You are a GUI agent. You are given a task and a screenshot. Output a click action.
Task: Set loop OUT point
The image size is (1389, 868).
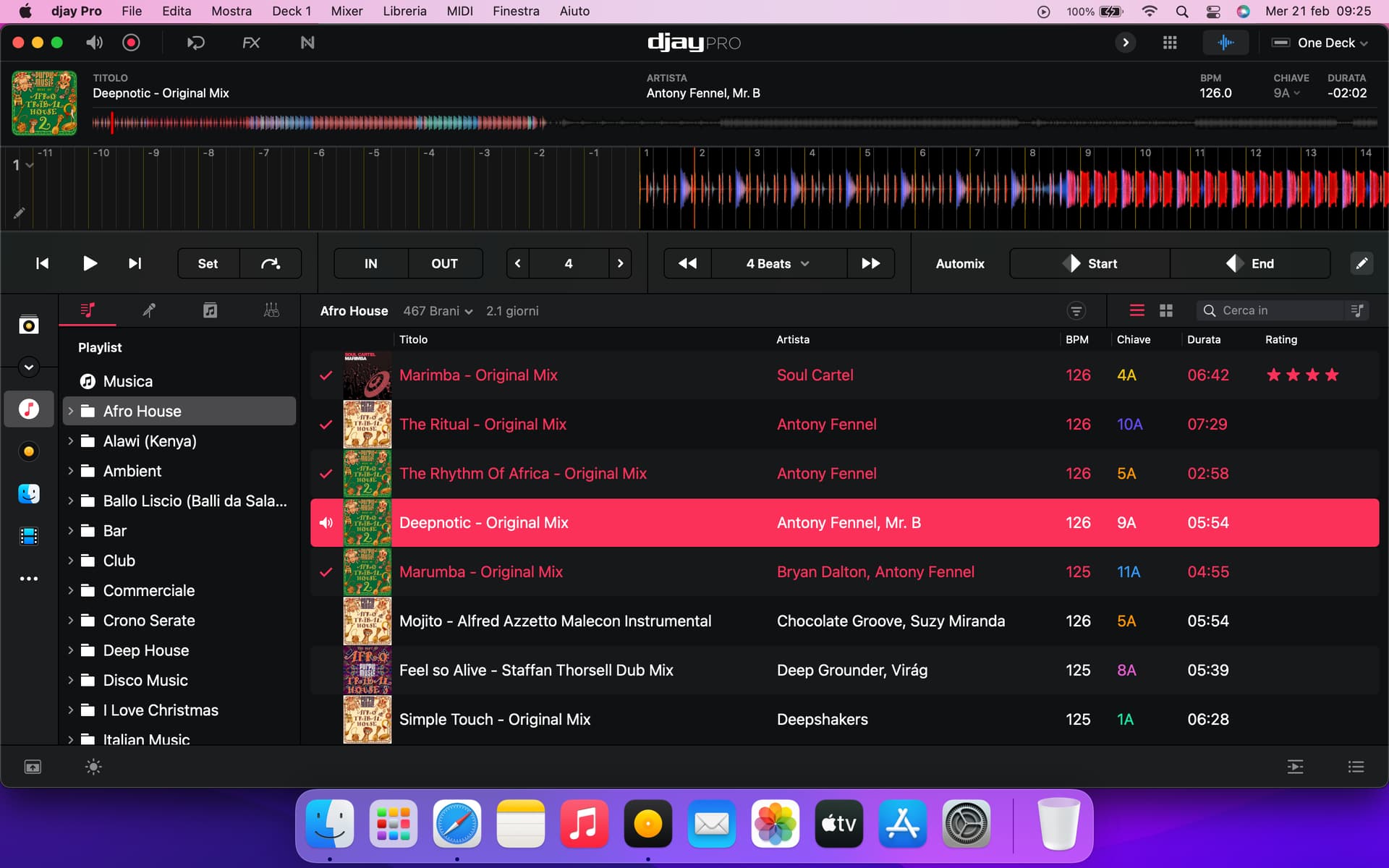[445, 263]
